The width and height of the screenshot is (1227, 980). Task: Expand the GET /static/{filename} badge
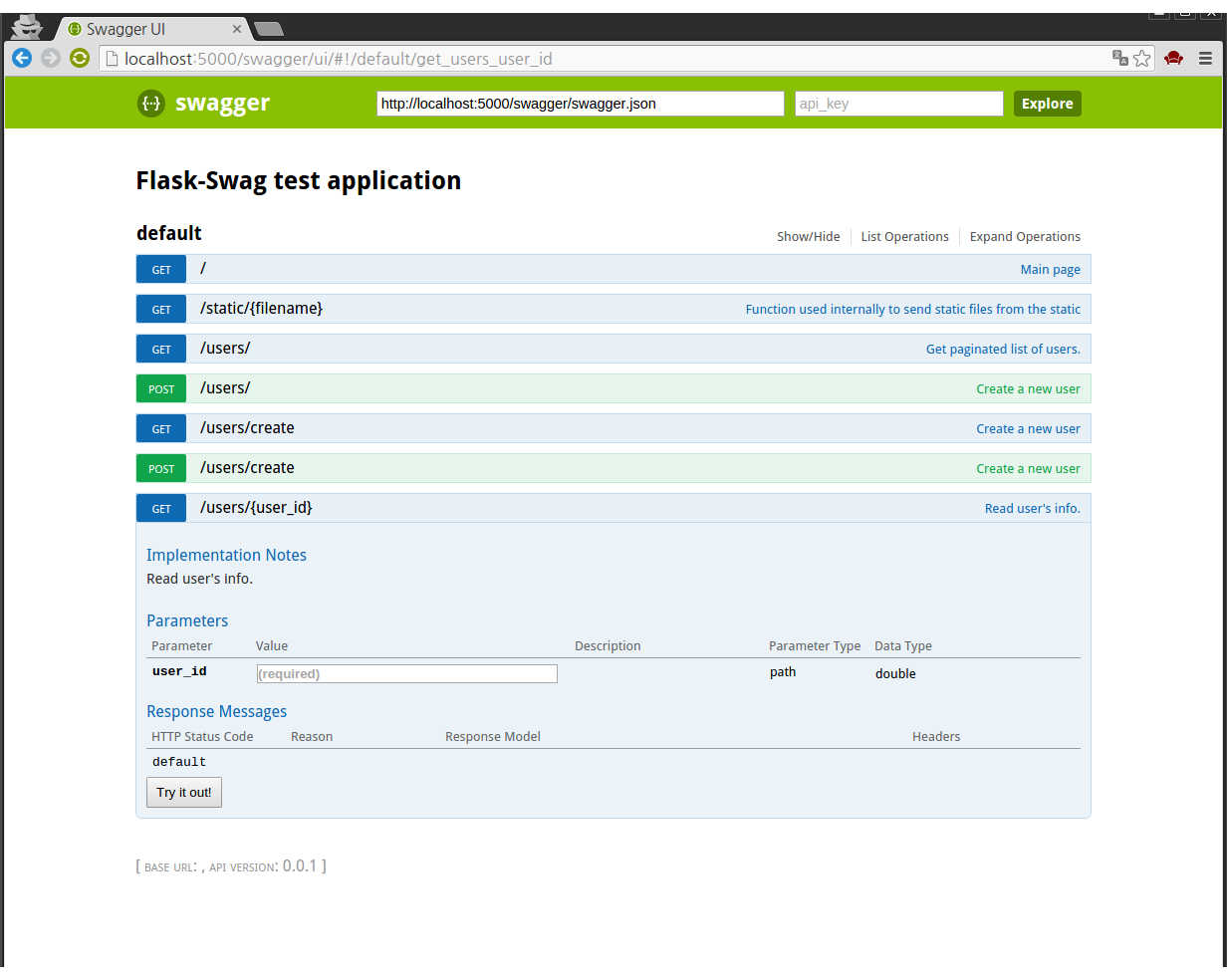[161, 309]
